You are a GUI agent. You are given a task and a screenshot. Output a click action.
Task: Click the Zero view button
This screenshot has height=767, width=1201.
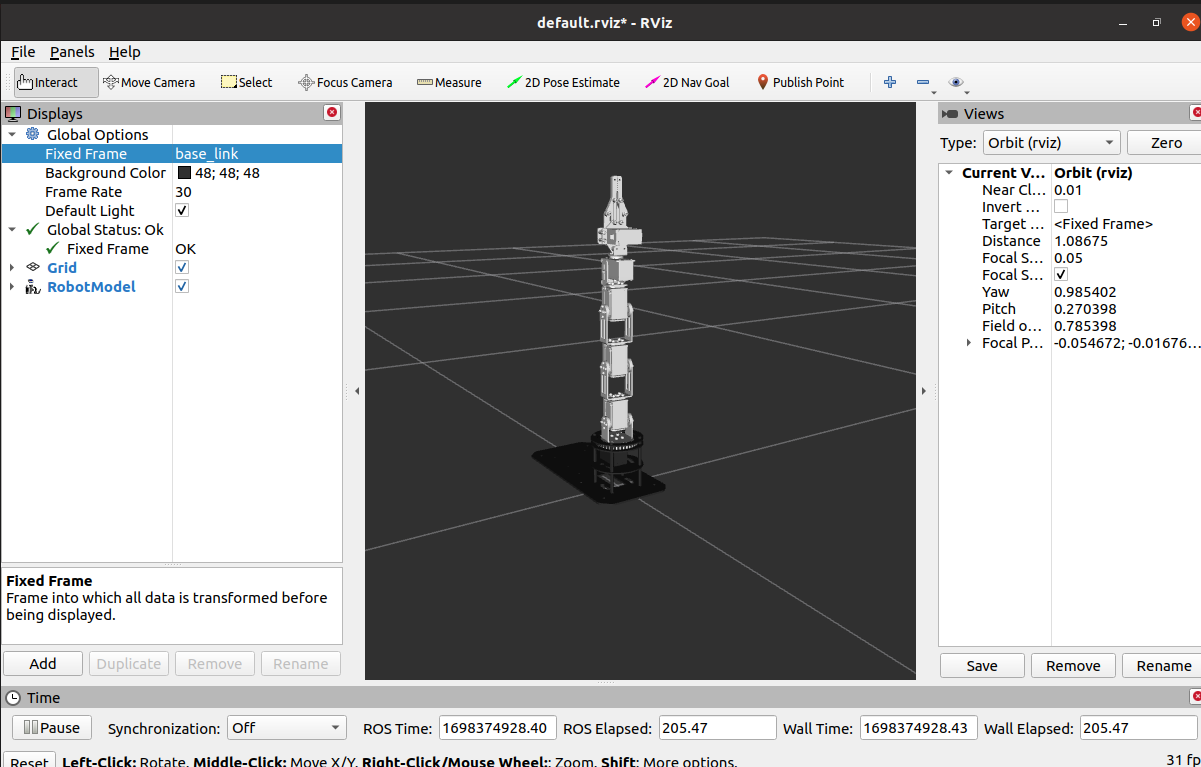coord(1166,143)
